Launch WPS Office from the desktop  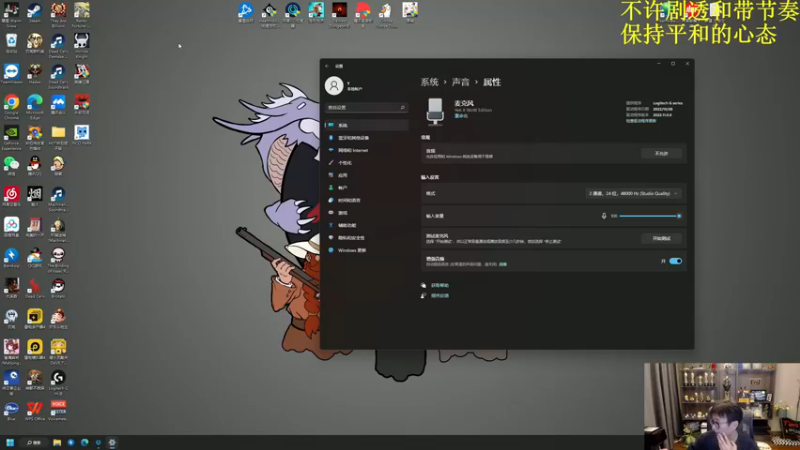coord(35,411)
